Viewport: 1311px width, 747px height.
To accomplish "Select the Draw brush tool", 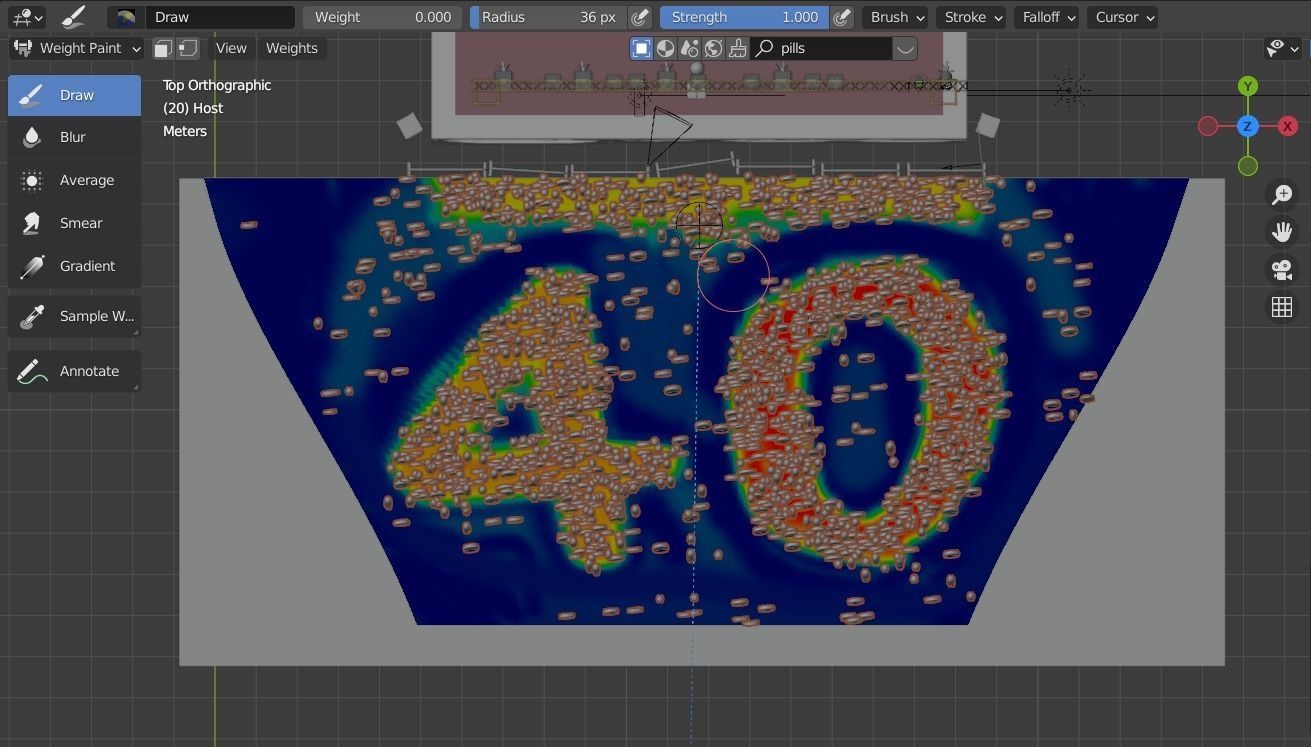I will [74, 95].
